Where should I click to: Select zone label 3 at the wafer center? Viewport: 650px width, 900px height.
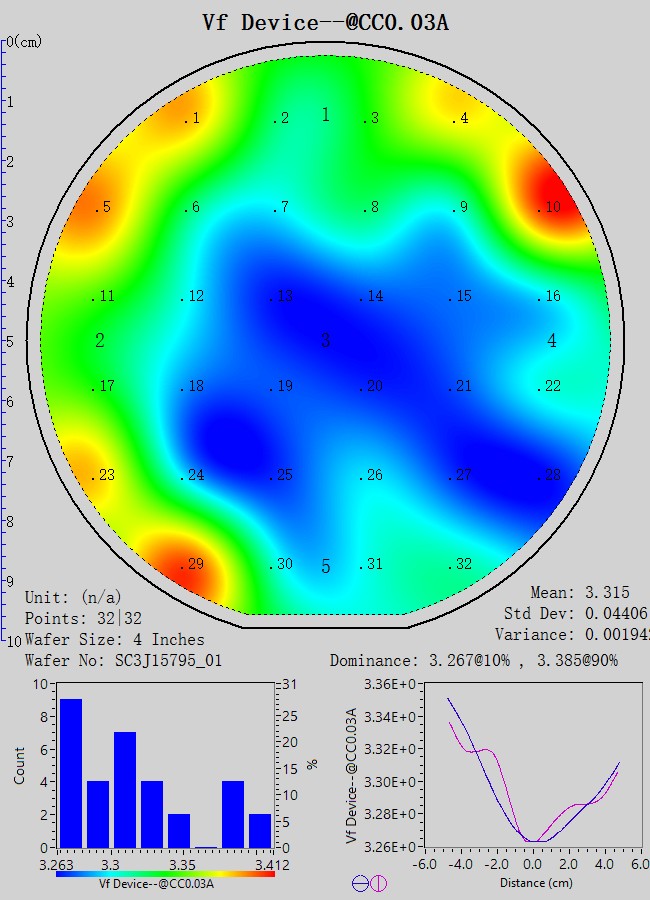pyautogui.click(x=325, y=341)
